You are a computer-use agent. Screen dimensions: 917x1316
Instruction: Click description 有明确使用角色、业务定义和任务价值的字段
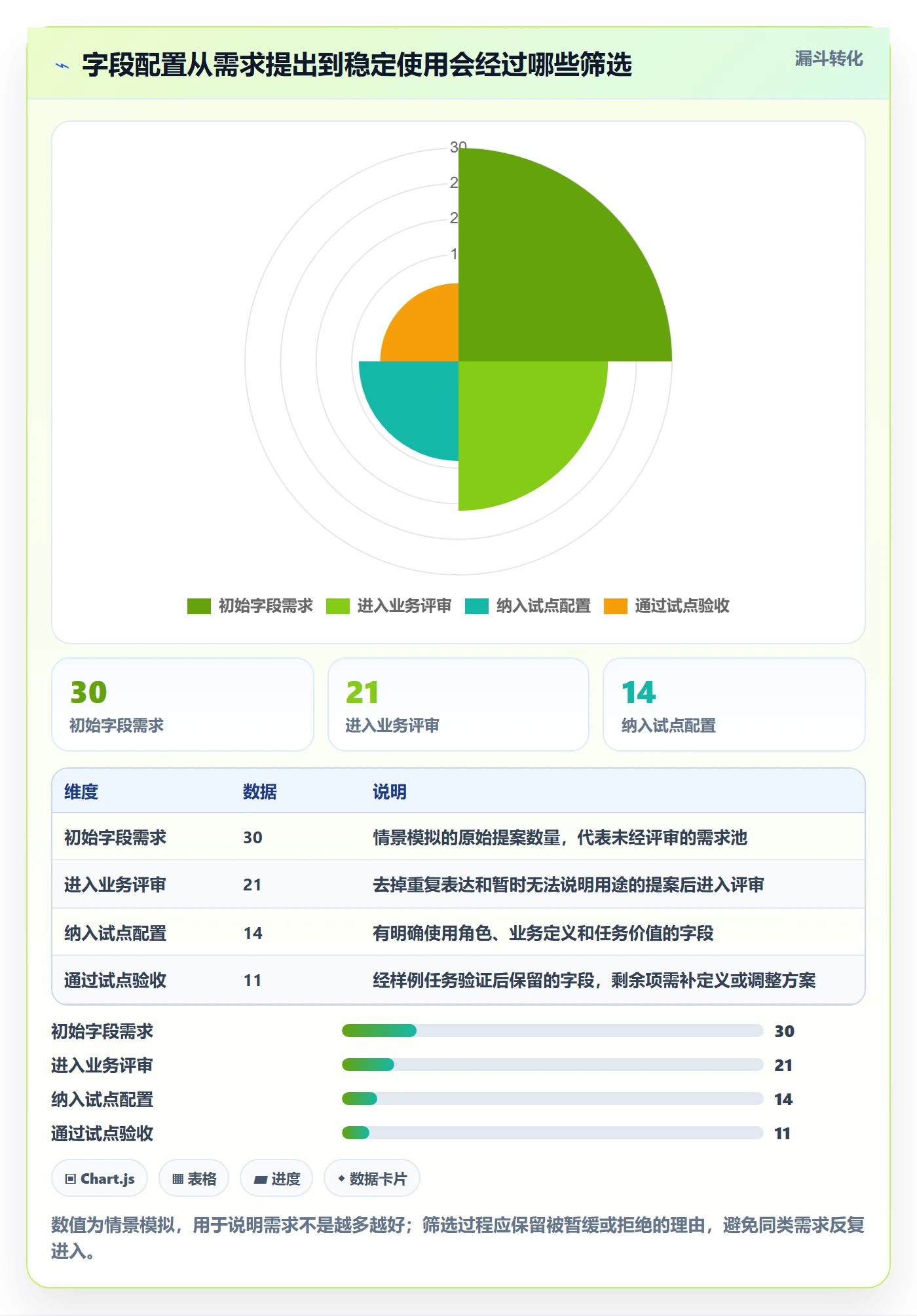(543, 933)
